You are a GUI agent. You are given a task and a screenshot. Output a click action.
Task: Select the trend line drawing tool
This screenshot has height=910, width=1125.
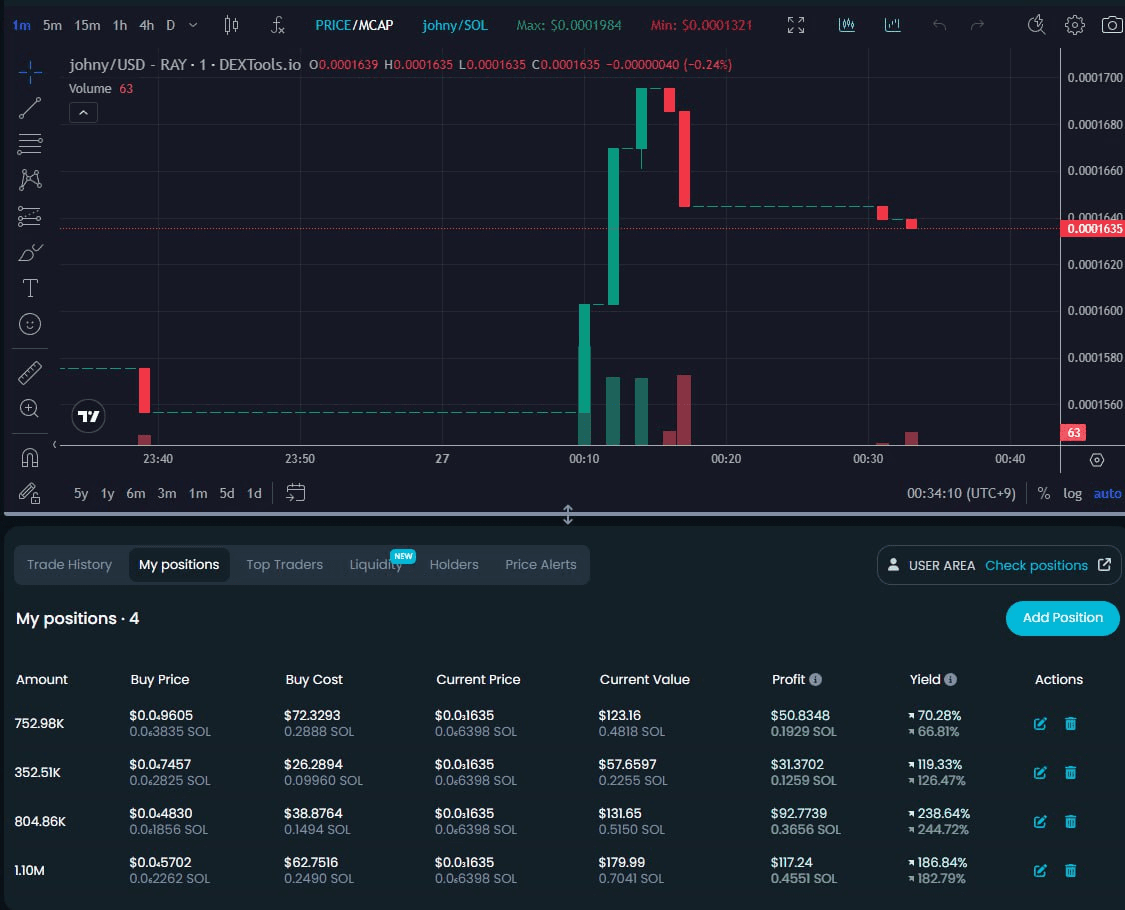click(x=30, y=108)
